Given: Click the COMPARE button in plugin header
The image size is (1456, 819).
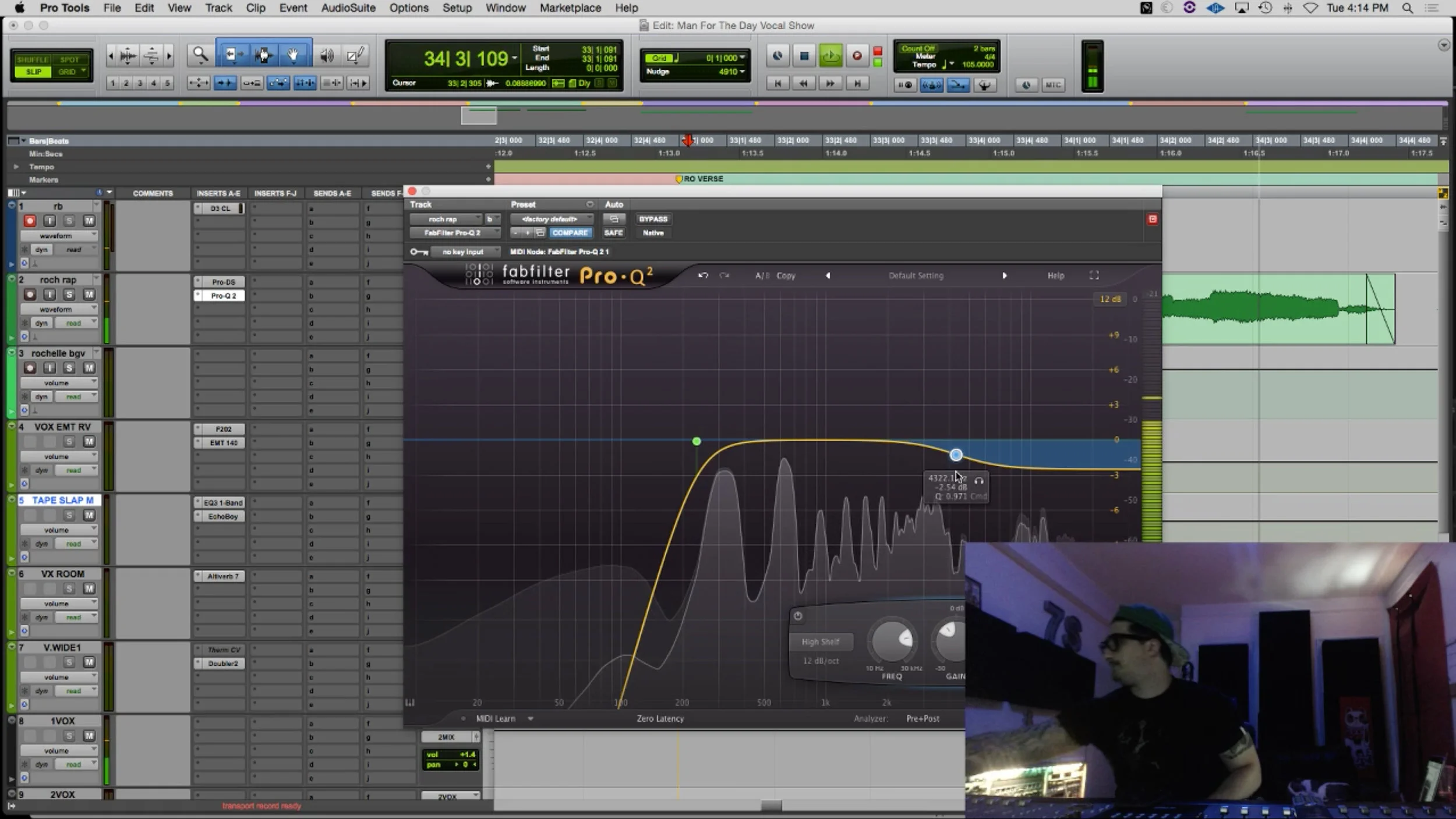Looking at the screenshot, I should (570, 233).
